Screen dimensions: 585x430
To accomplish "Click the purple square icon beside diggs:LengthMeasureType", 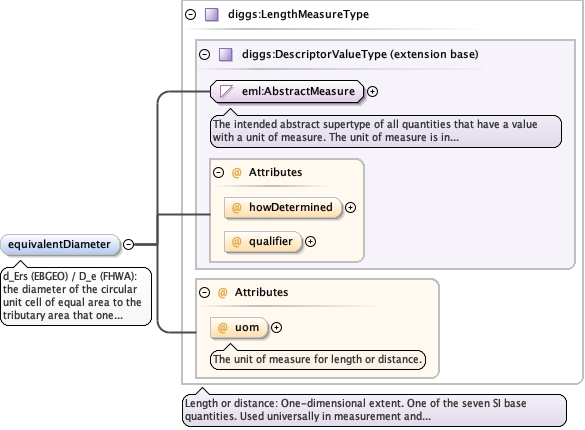I will pyautogui.click(x=212, y=15).
